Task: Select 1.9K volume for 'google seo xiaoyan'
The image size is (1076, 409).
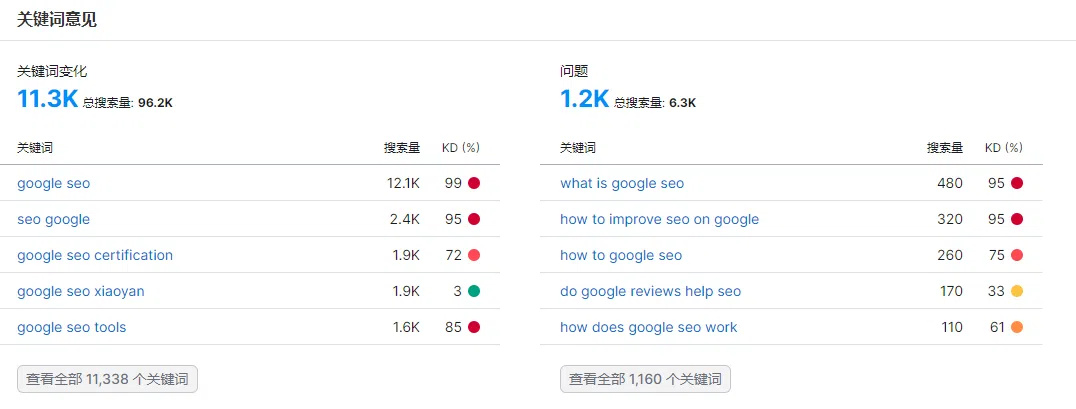Action: pyautogui.click(x=406, y=291)
